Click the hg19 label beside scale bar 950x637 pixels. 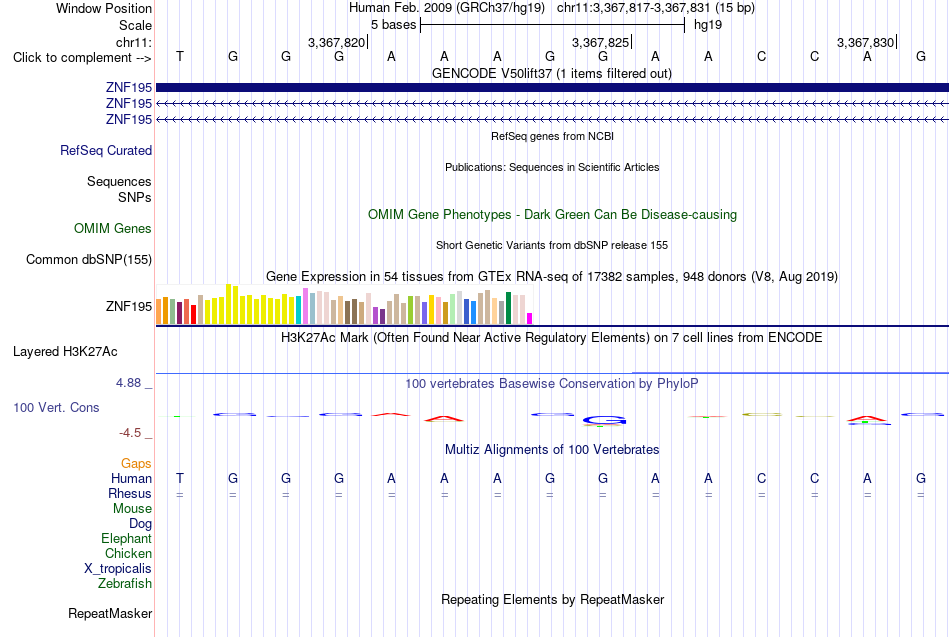708,25
